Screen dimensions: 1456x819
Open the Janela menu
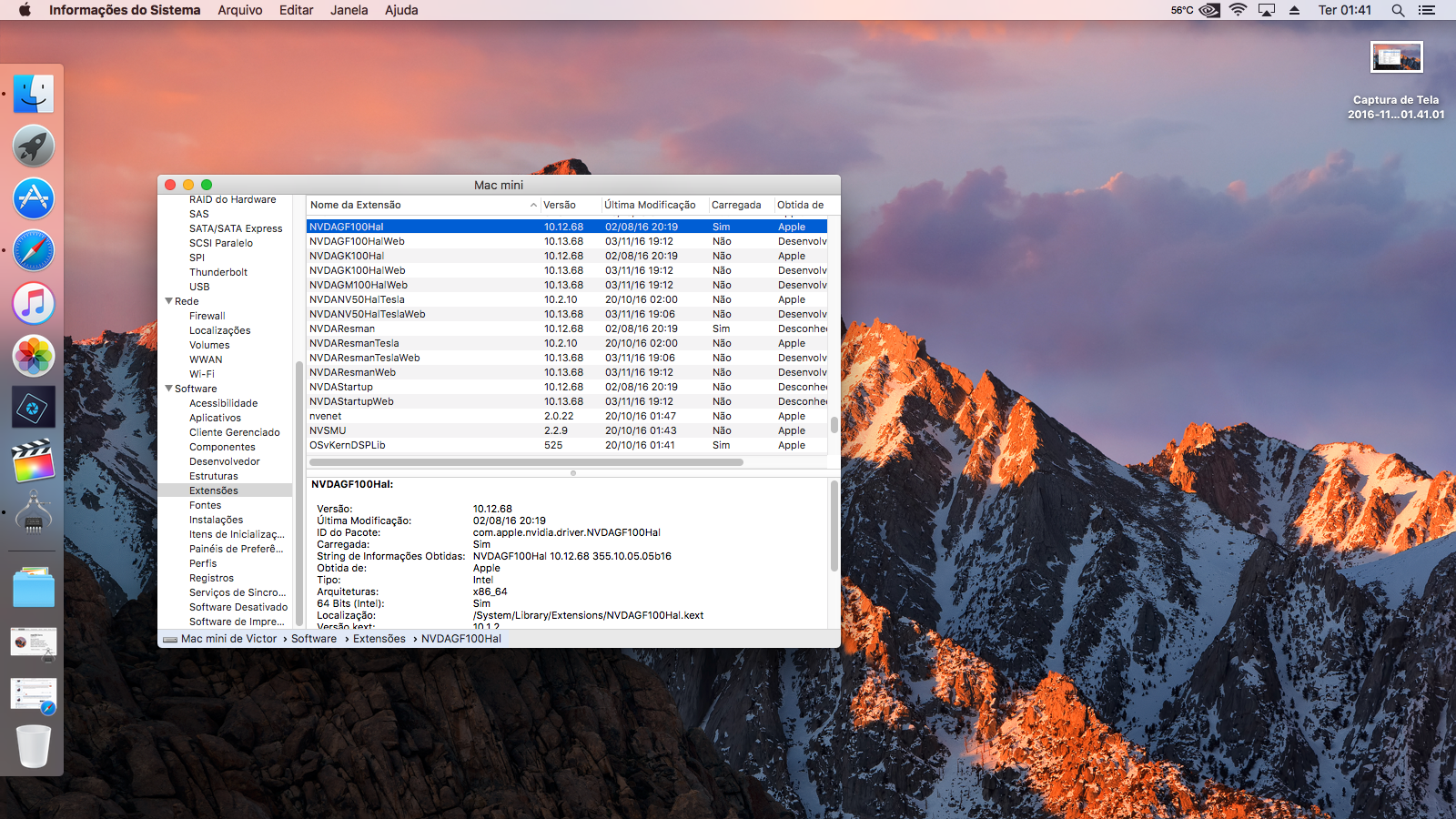(349, 10)
